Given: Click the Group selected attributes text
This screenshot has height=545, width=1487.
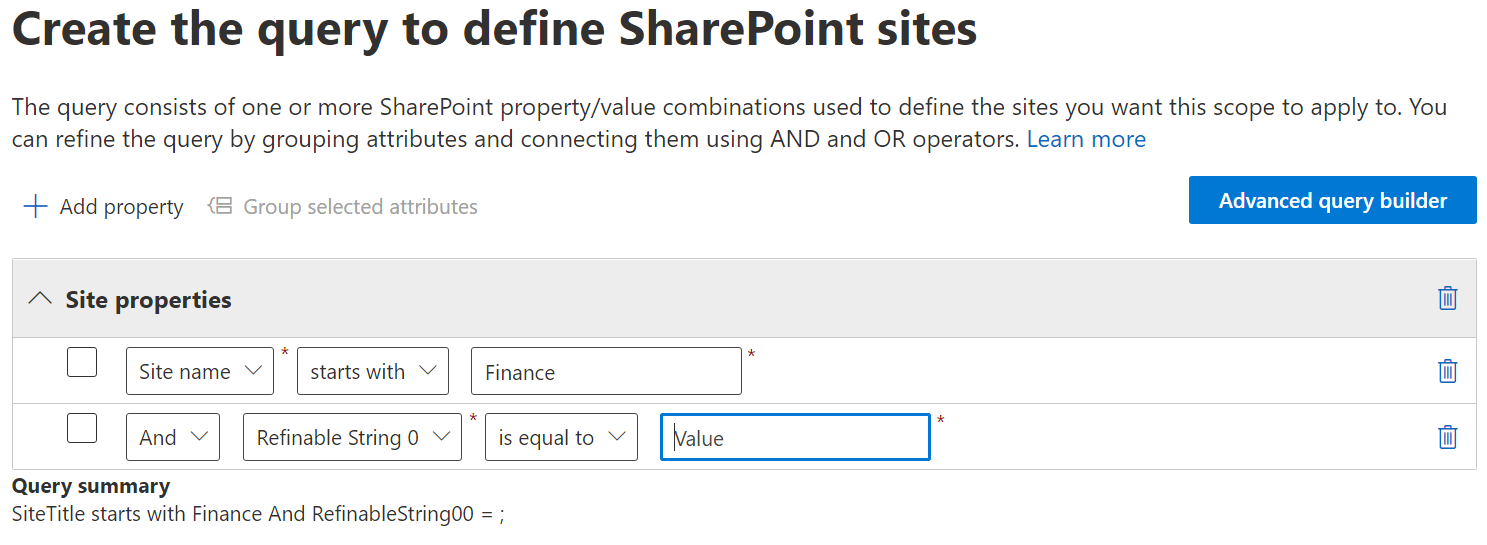Looking at the screenshot, I should click(x=360, y=207).
